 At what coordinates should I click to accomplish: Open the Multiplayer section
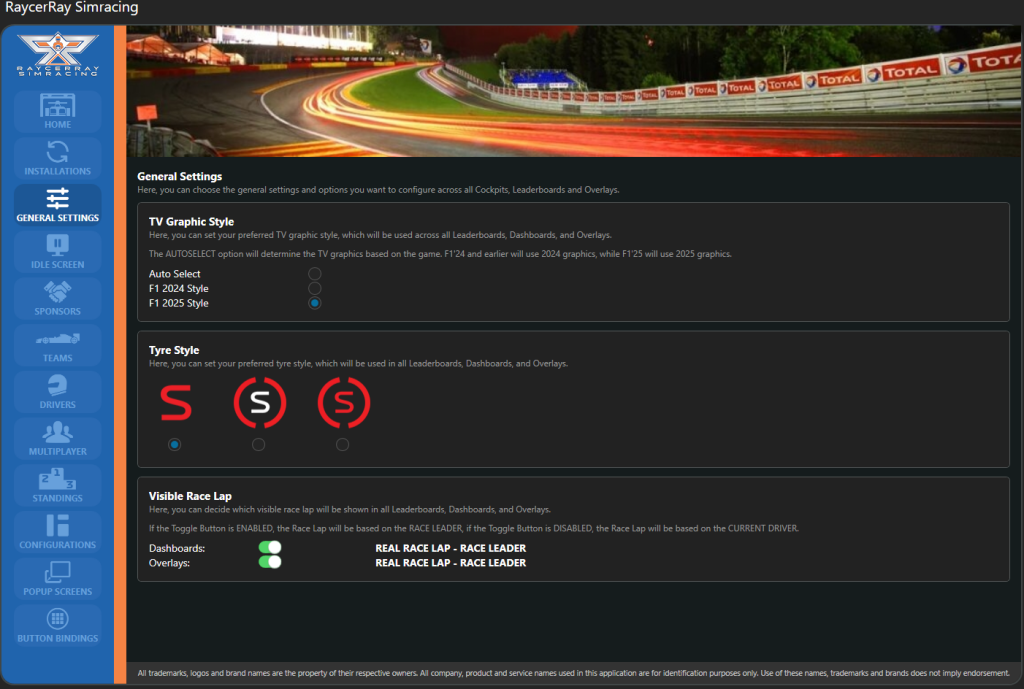(57, 438)
